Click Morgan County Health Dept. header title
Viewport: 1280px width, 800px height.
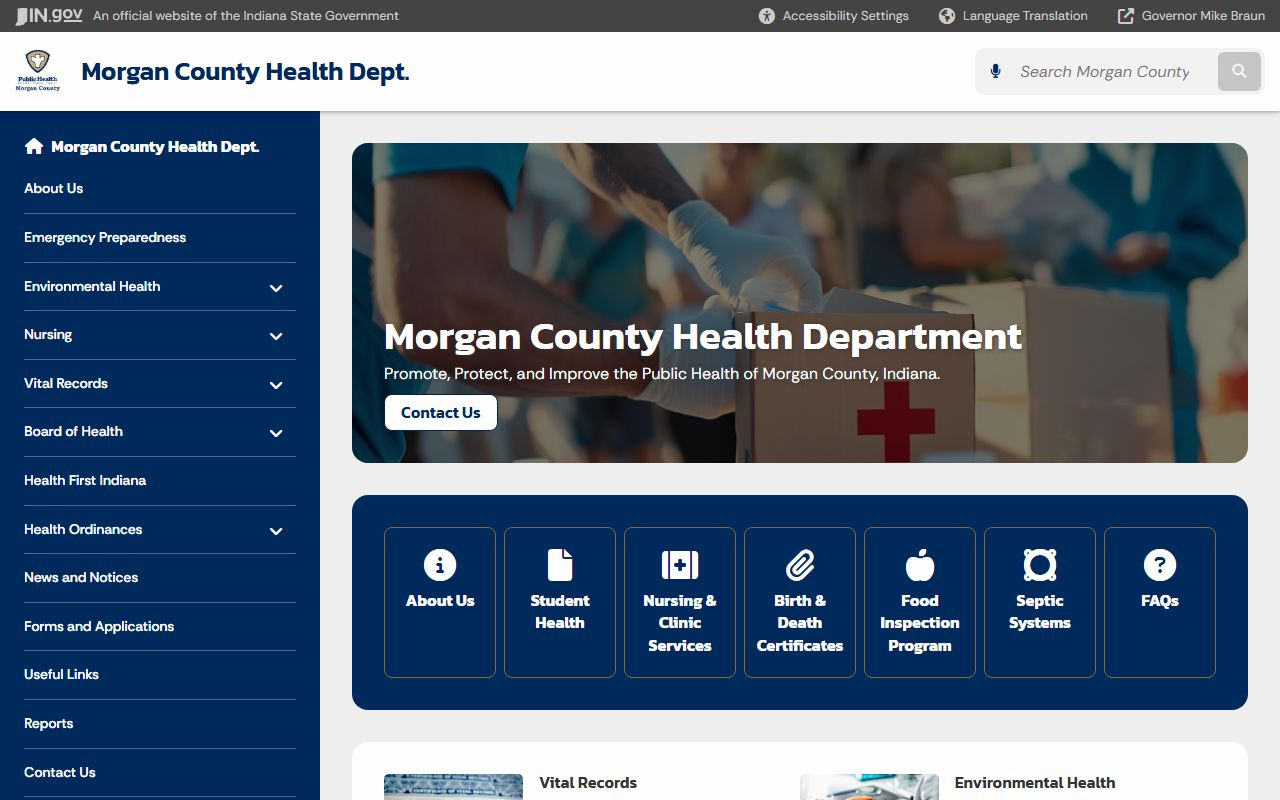[245, 72]
